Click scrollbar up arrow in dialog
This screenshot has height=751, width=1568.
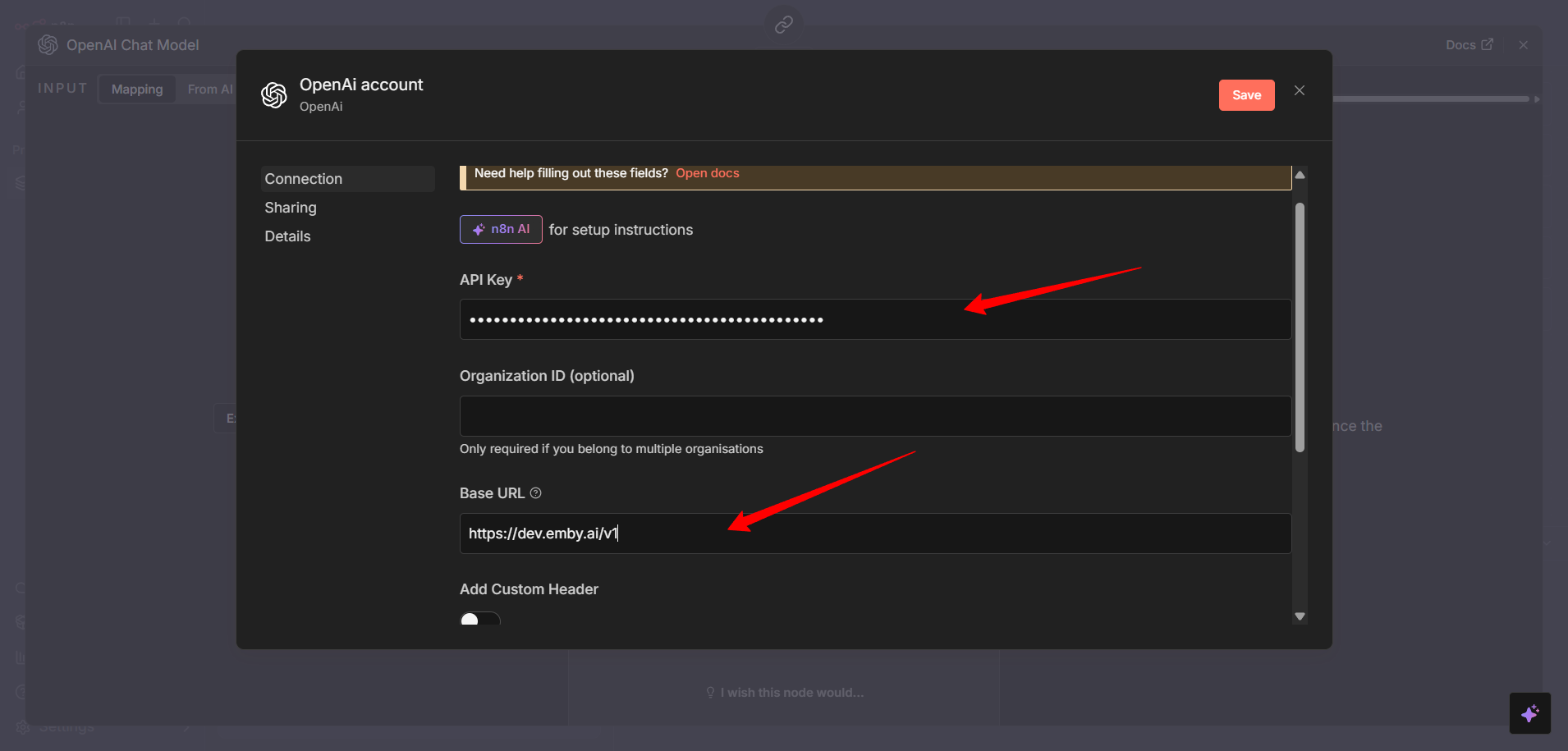pyautogui.click(x=1300, y=175)
